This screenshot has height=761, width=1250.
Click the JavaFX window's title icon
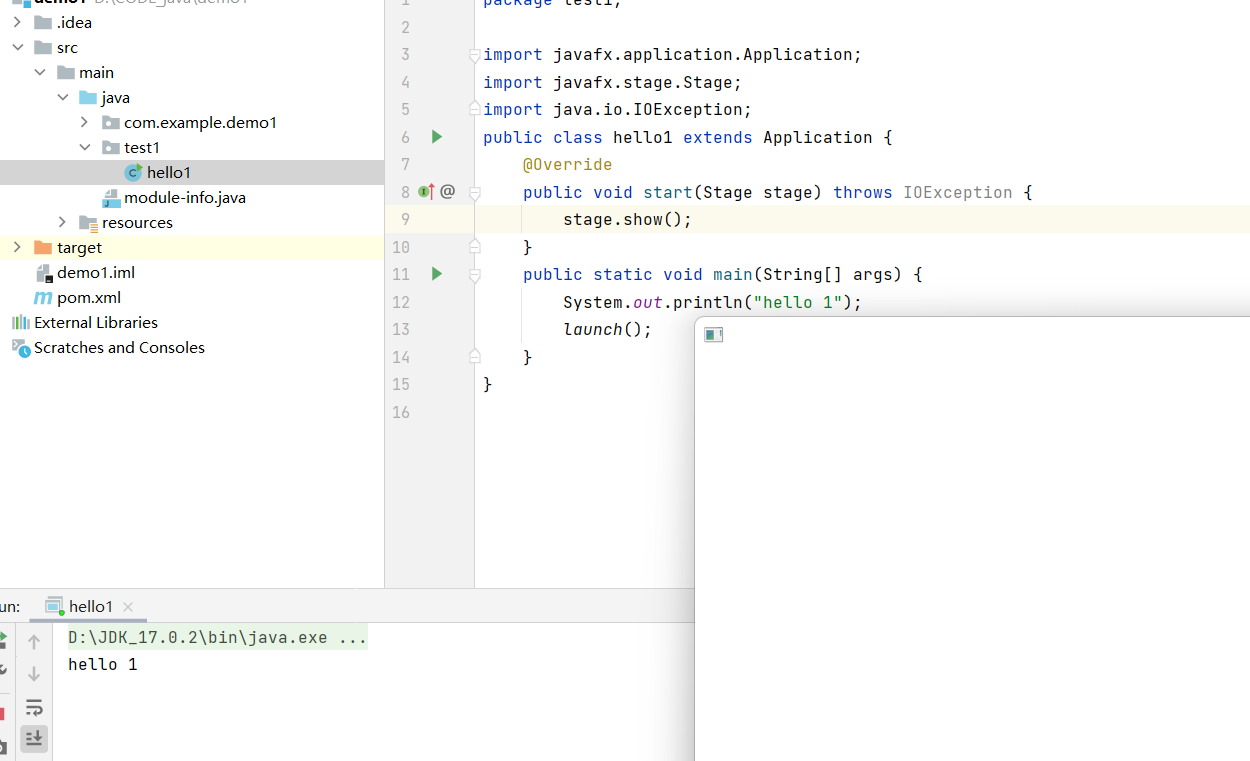[713, 335]
